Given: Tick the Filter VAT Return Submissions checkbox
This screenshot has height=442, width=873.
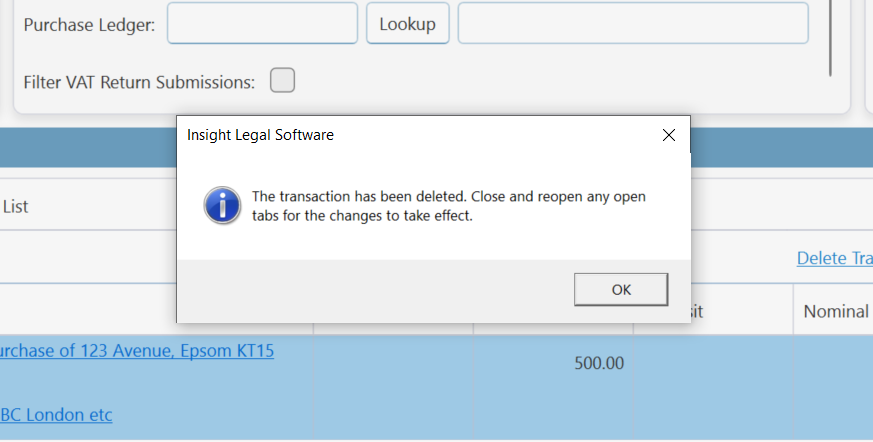Looking at the screenshot, I should 282,81.
